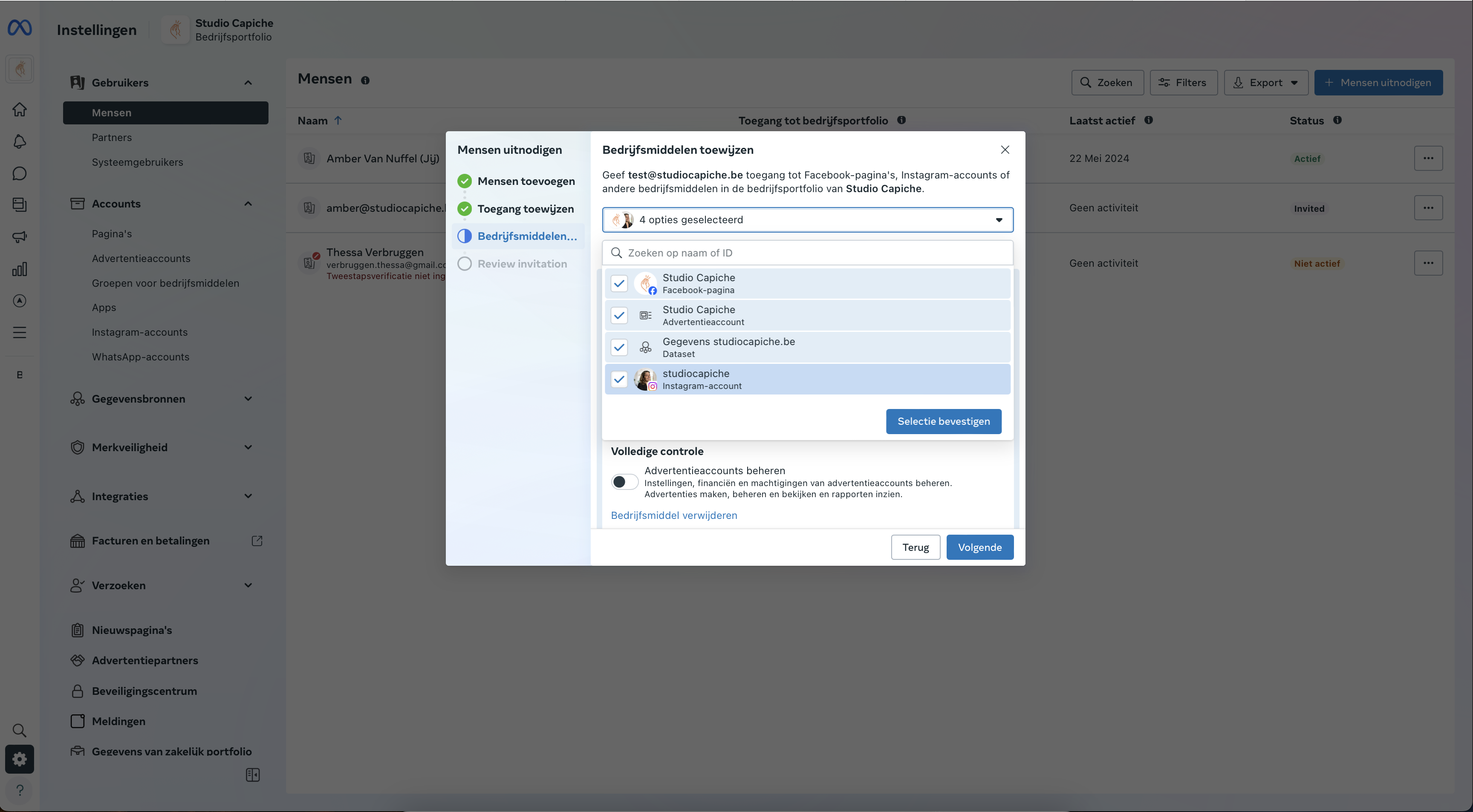This screenshot has width=1473, height=812.
Task: Click the info icon next to Mensen heading
Action: coord(365,81)
